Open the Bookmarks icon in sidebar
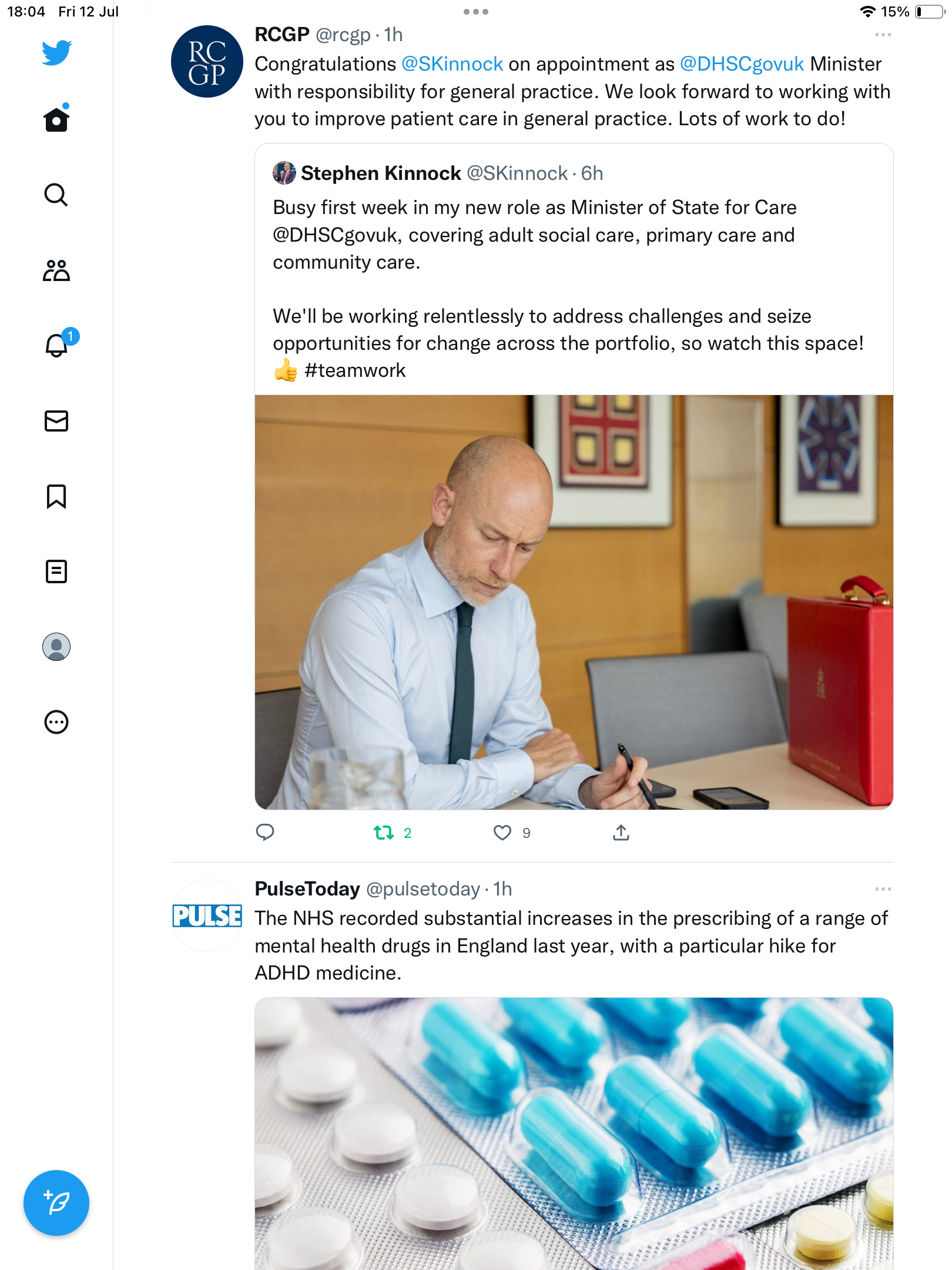952x1270 pixels. coord(56,496)
